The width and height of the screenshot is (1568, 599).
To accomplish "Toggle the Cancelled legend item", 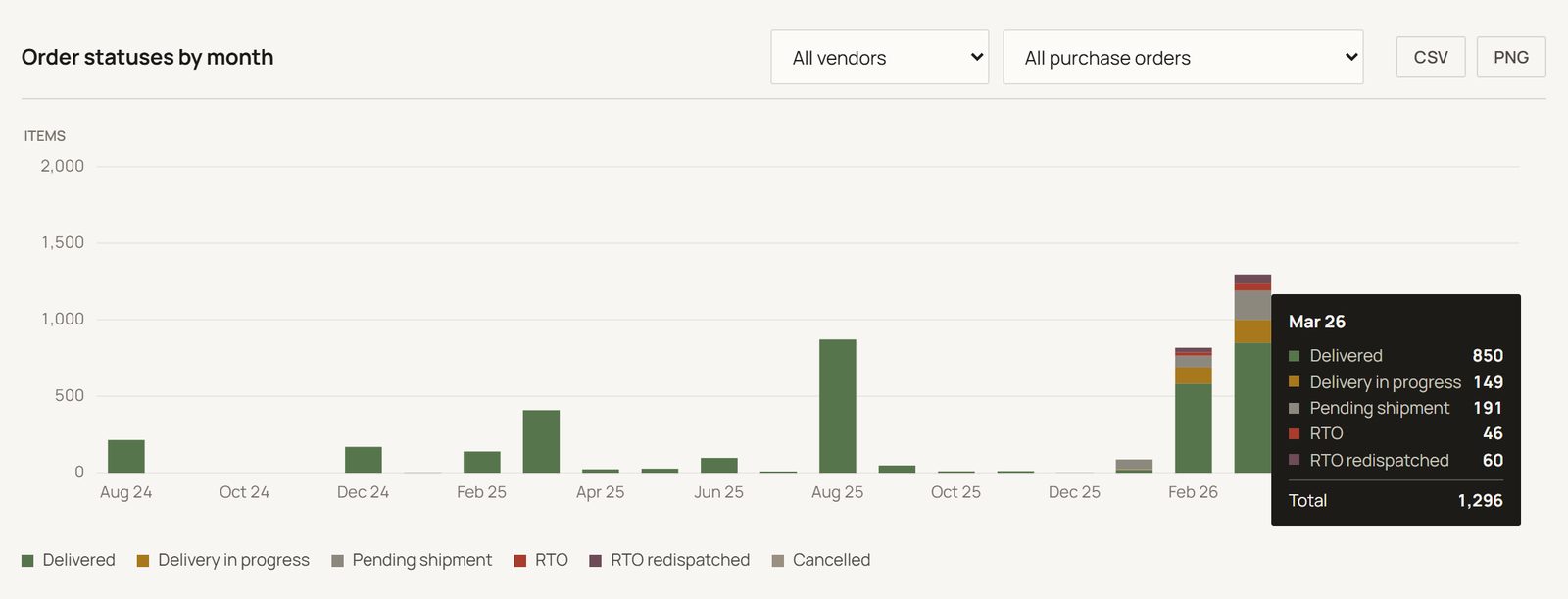I will coord(821,560).
